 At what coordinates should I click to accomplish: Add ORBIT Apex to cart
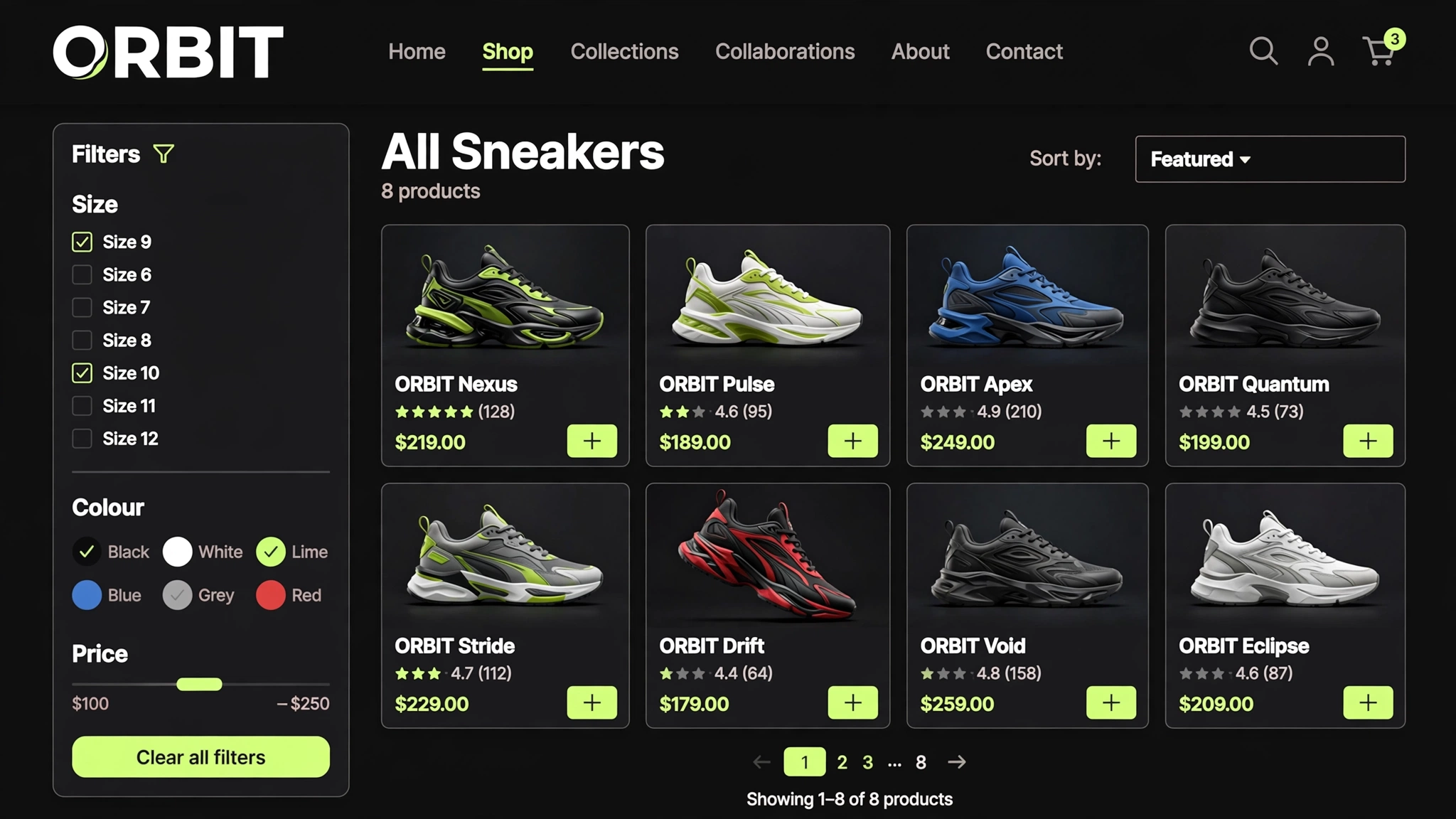click(1111, 441)
